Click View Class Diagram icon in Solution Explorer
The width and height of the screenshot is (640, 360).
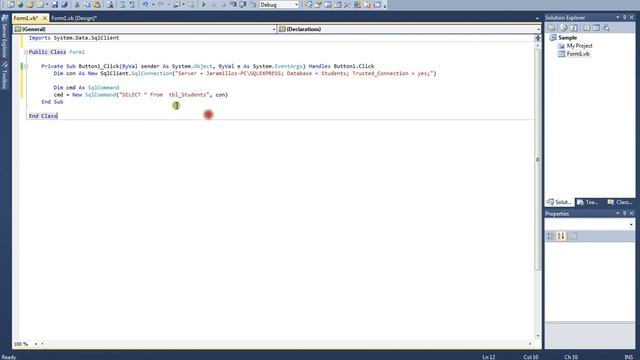pos(606,28)
